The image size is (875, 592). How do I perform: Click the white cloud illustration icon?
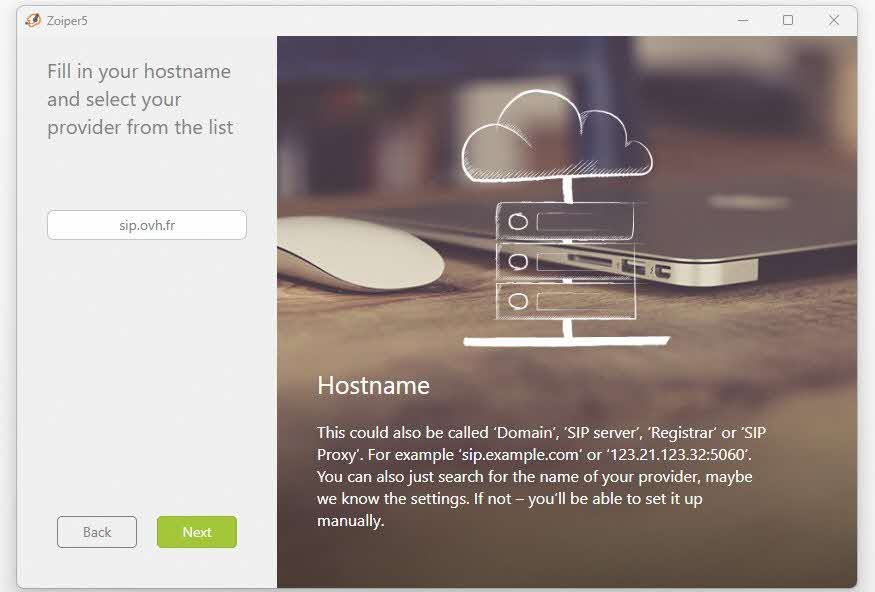[555, 135]
